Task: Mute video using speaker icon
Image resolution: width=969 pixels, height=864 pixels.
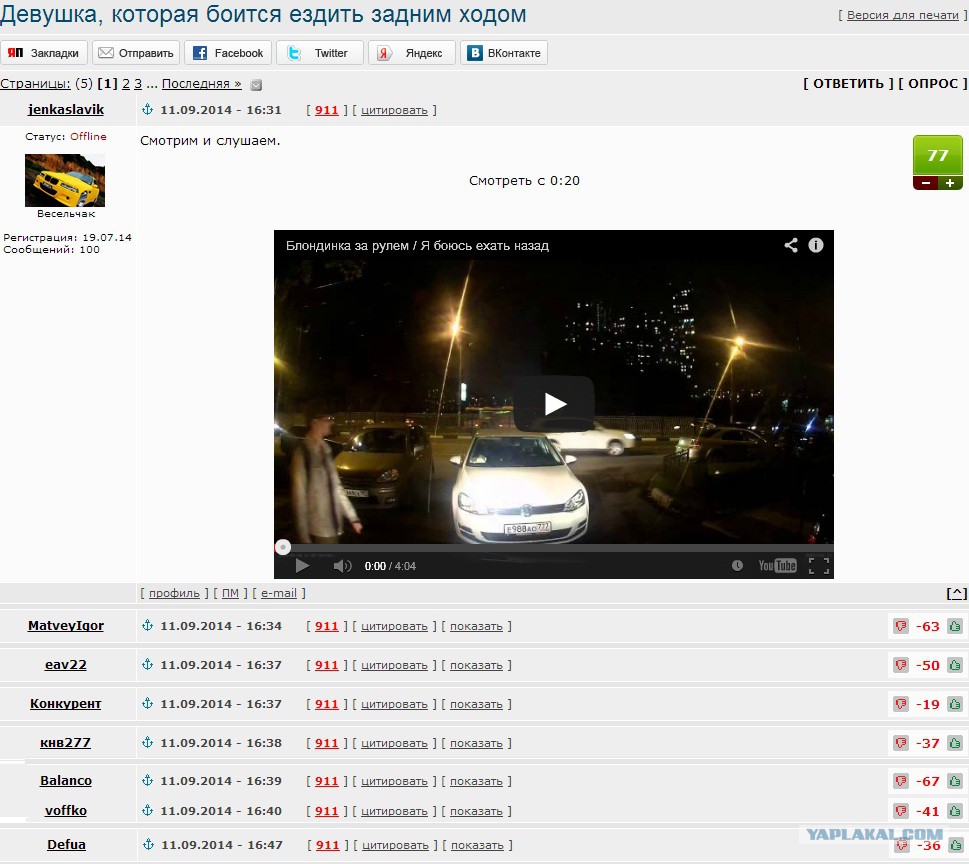Action: coord(342,565)
